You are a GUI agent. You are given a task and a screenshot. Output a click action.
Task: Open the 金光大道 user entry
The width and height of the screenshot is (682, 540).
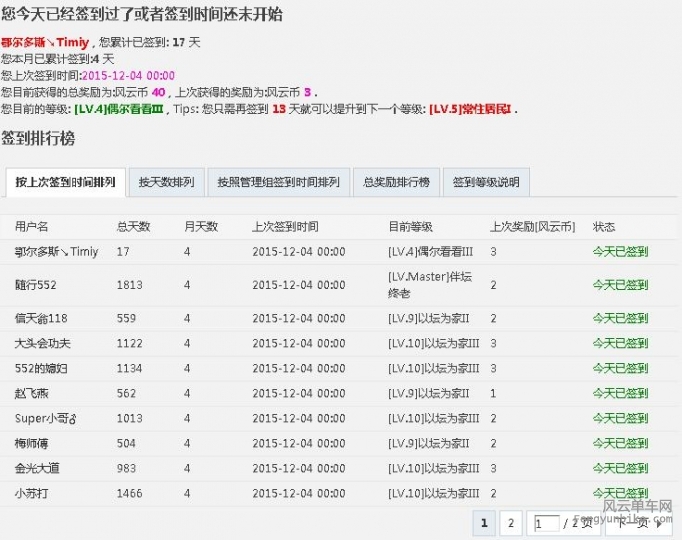point(37,468)
